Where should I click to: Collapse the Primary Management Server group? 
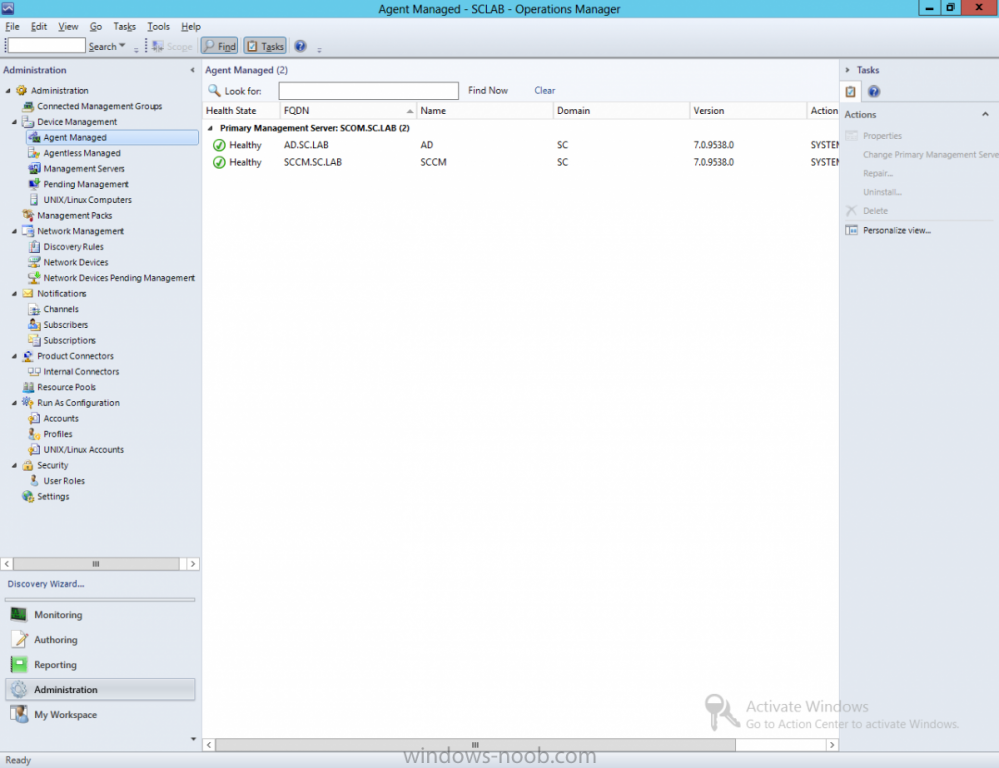(x=210, y=128)
